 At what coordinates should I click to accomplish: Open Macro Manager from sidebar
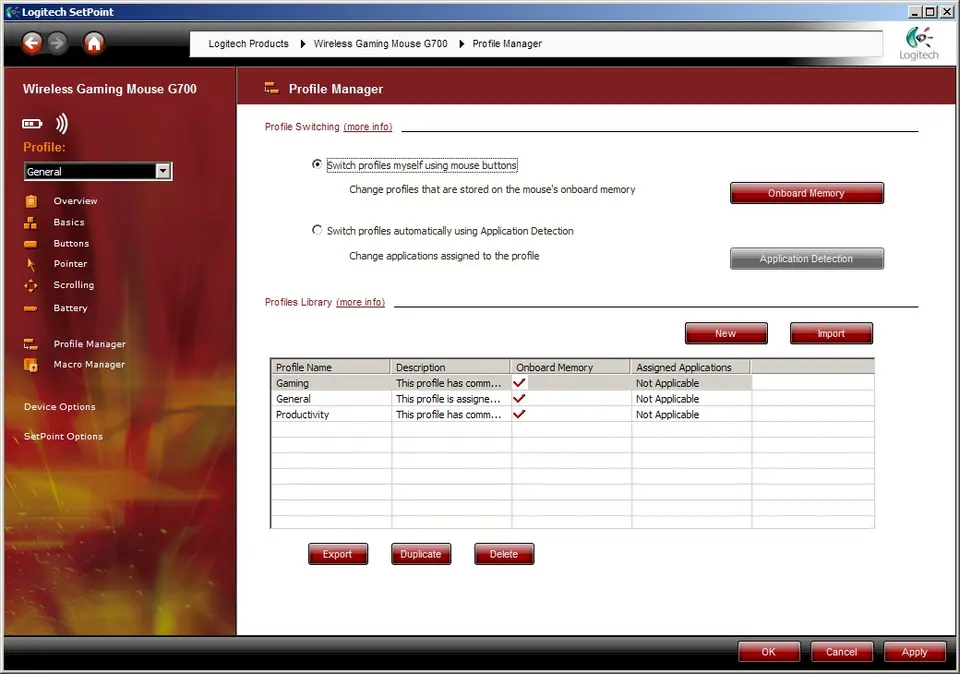88,365
